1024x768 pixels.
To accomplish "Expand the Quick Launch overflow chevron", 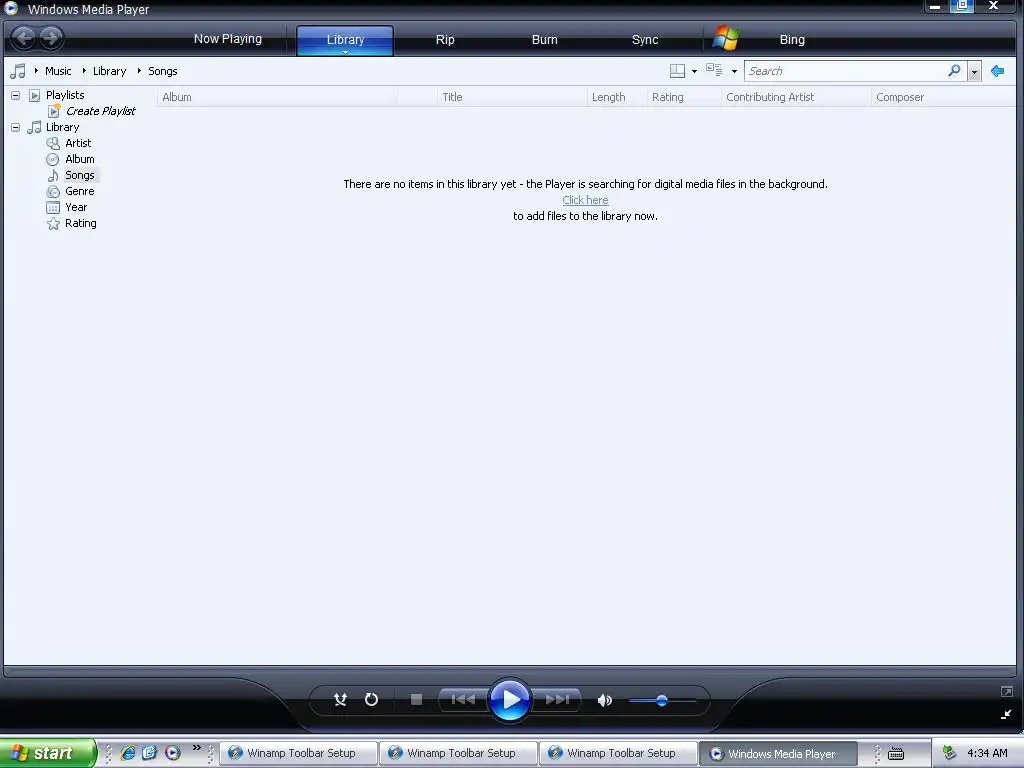I will click(x=197, y=748).
